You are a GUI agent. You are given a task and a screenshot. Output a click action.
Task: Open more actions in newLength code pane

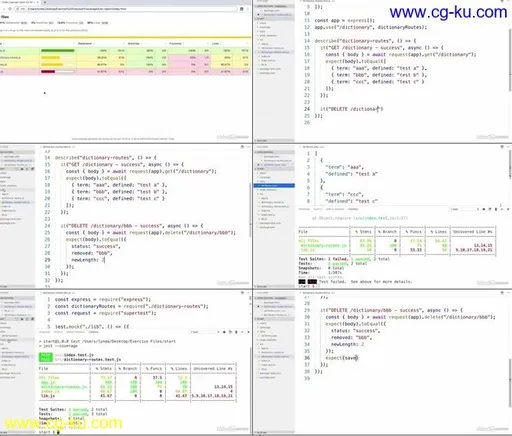tap(249, 147)
